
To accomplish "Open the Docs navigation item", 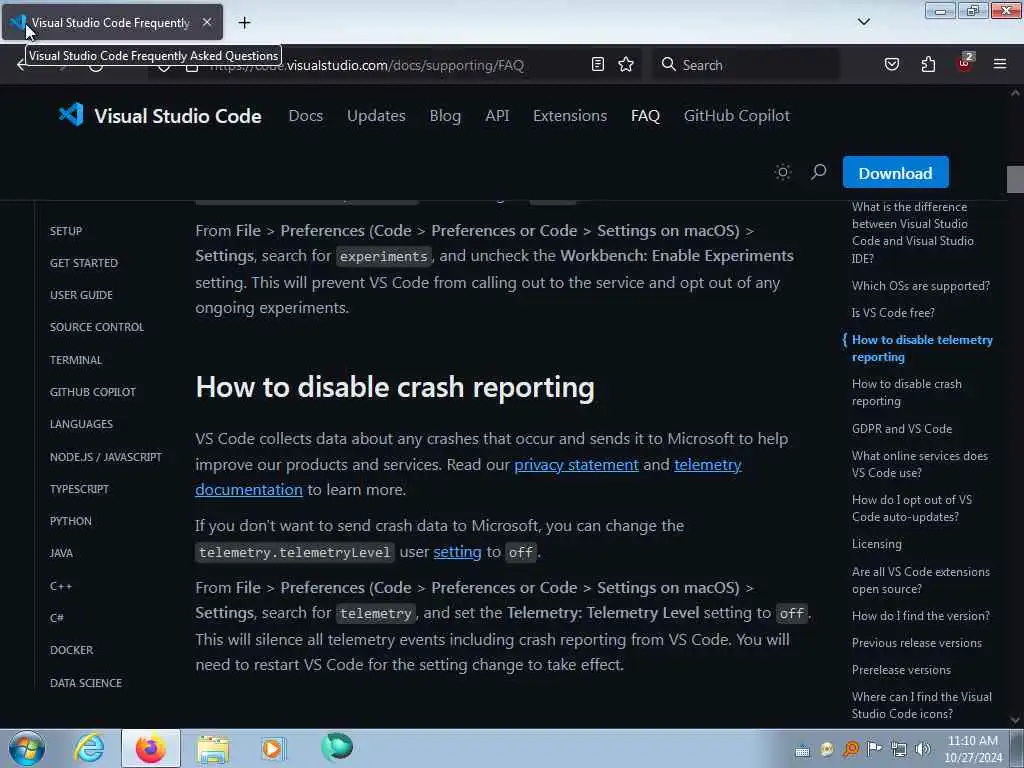I will tap(306, 116).
